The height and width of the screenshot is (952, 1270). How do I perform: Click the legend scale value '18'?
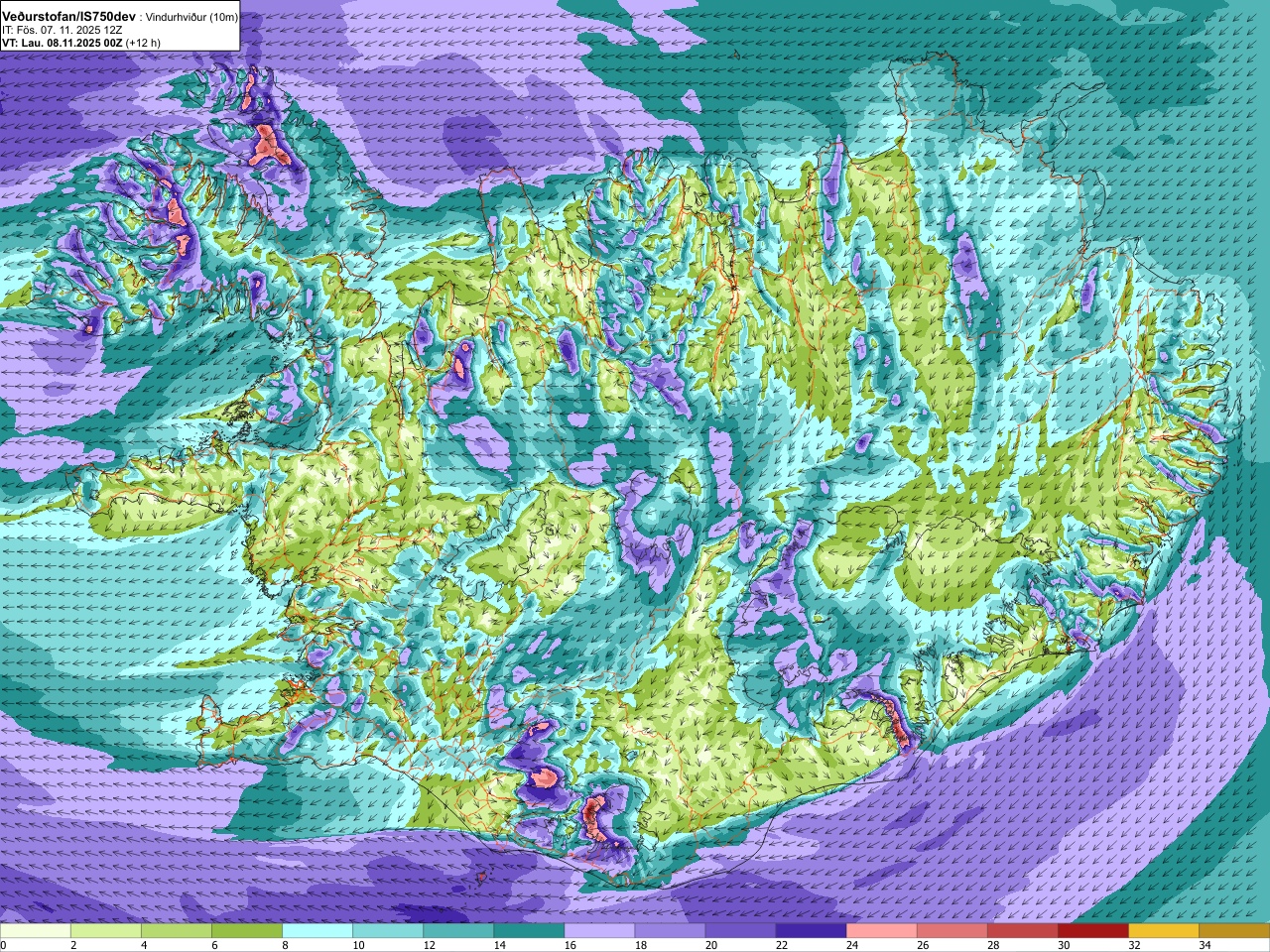pyautogui.click(x=640, y=946)
